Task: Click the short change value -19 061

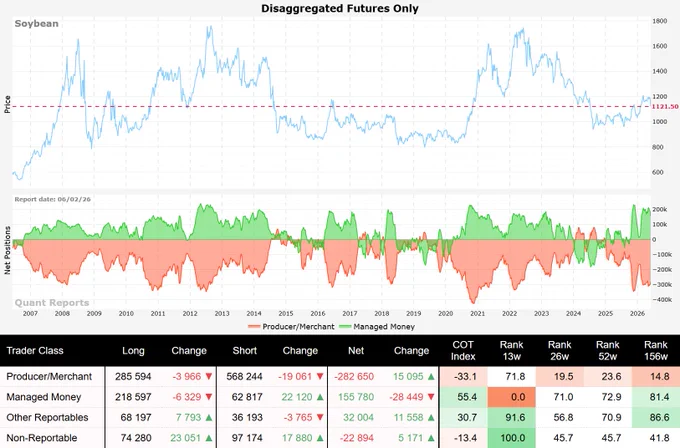Action: coord(295,376)
